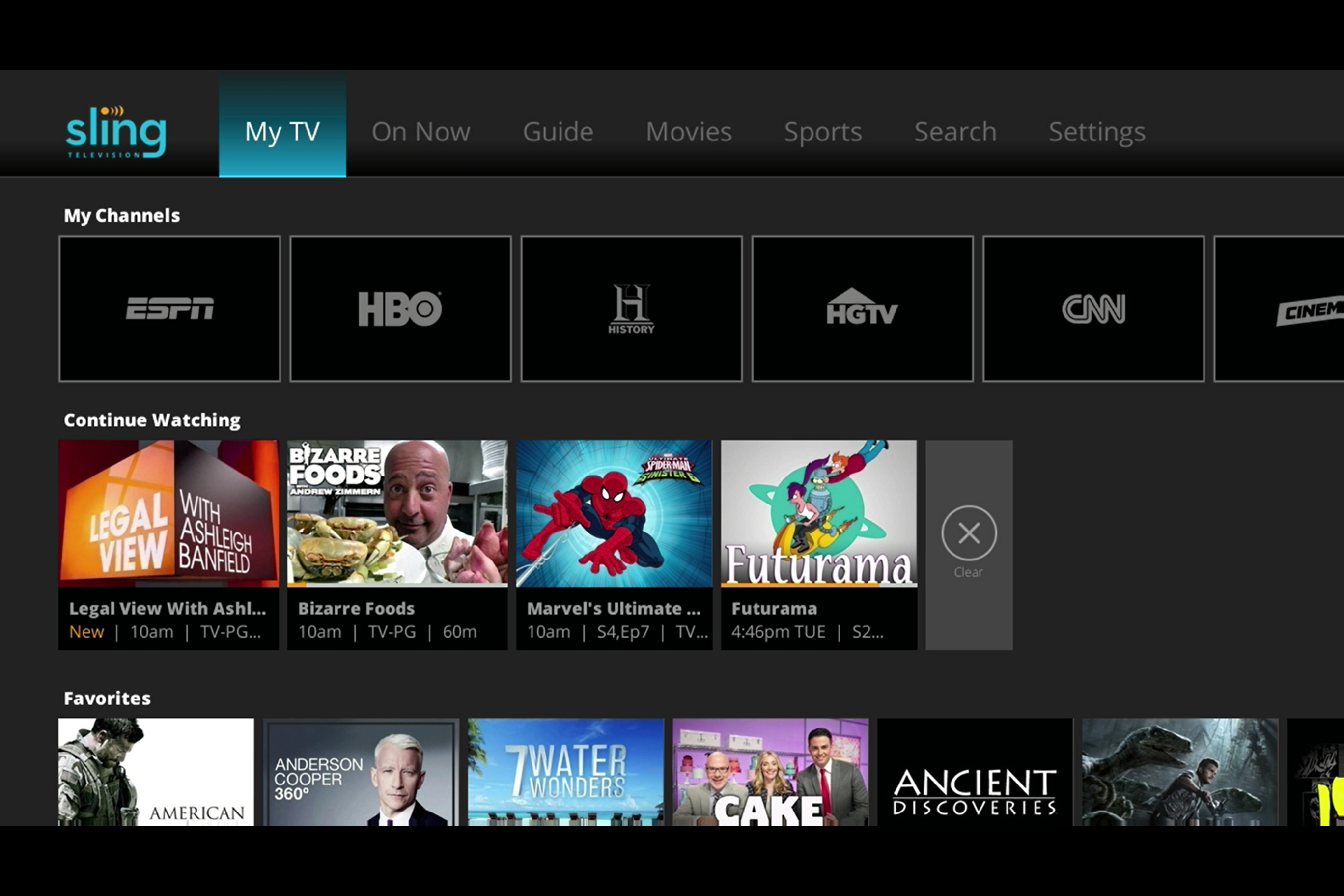Open the History channel icon

pyautogui.click(x=631, y=309)
